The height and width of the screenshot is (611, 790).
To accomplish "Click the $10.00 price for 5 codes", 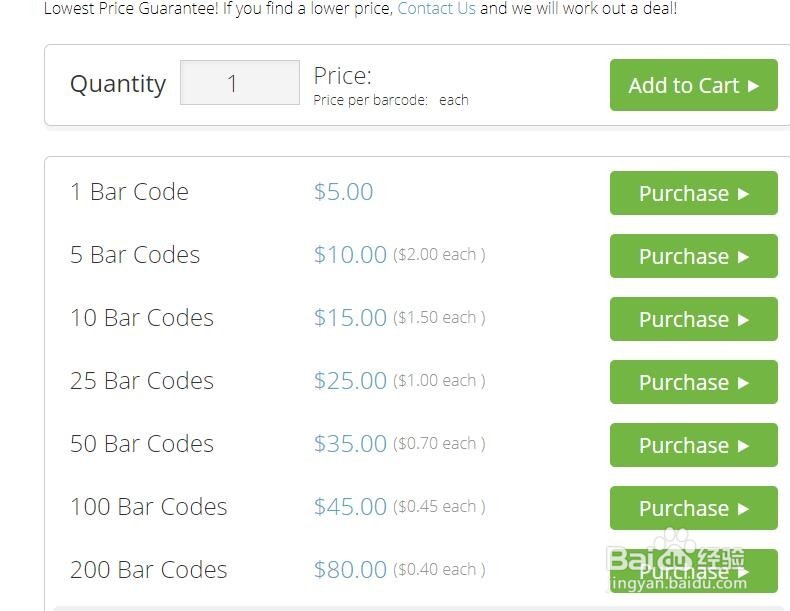I will pos(350,254).
